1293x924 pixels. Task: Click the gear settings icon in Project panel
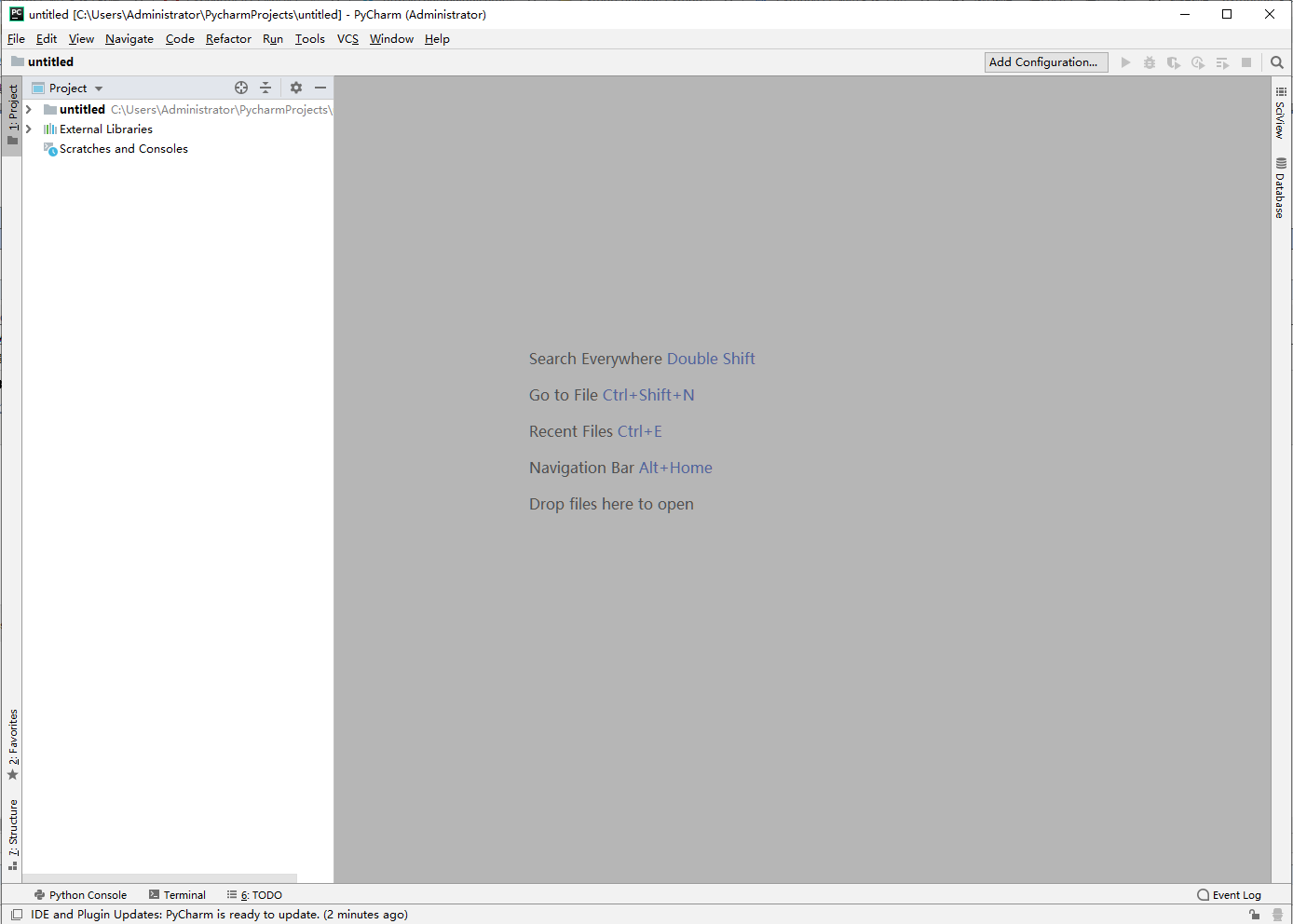point(295,87)
